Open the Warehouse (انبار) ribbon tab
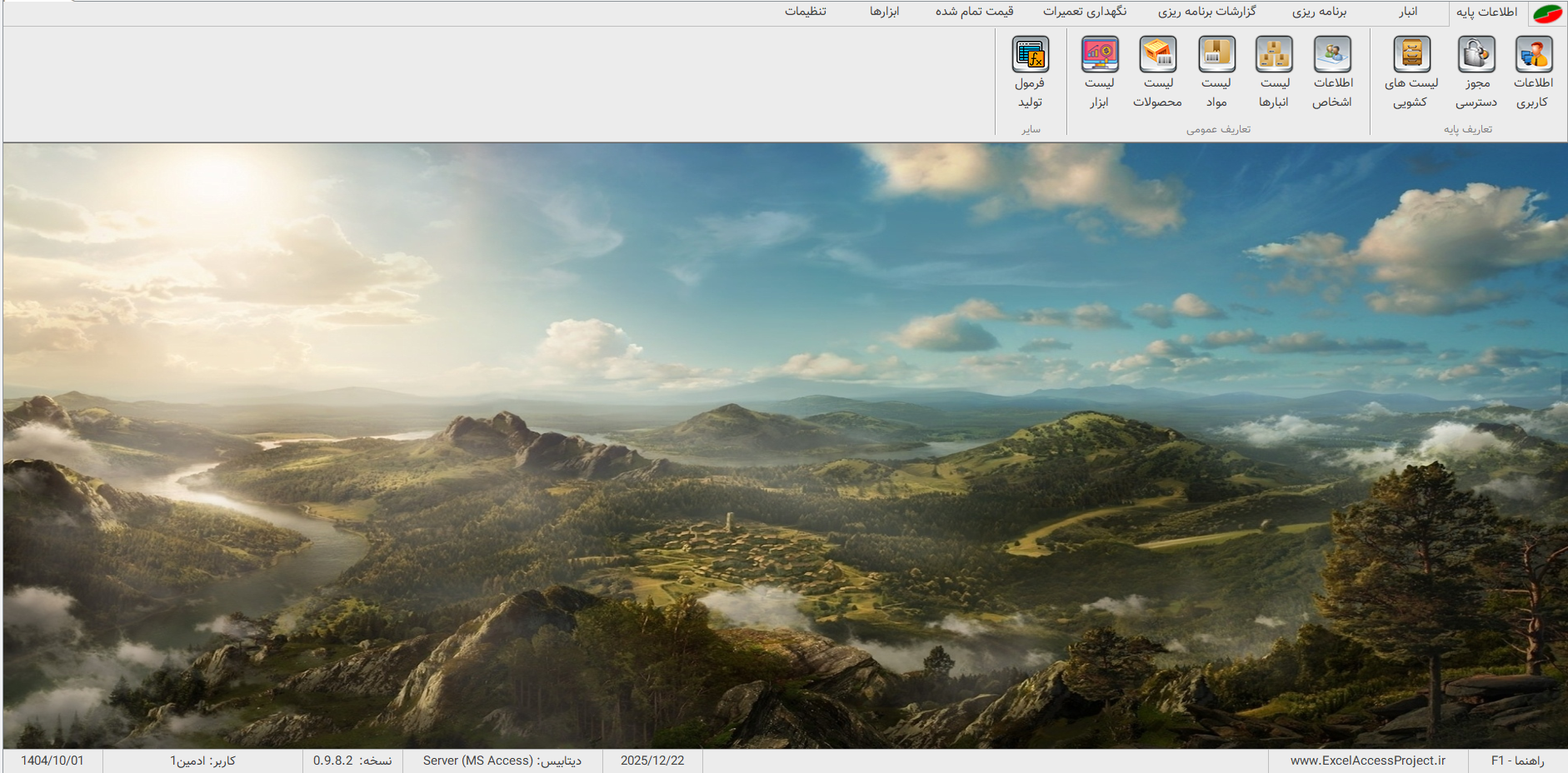Screen dimensions: 1568x773 (1408, 12)
